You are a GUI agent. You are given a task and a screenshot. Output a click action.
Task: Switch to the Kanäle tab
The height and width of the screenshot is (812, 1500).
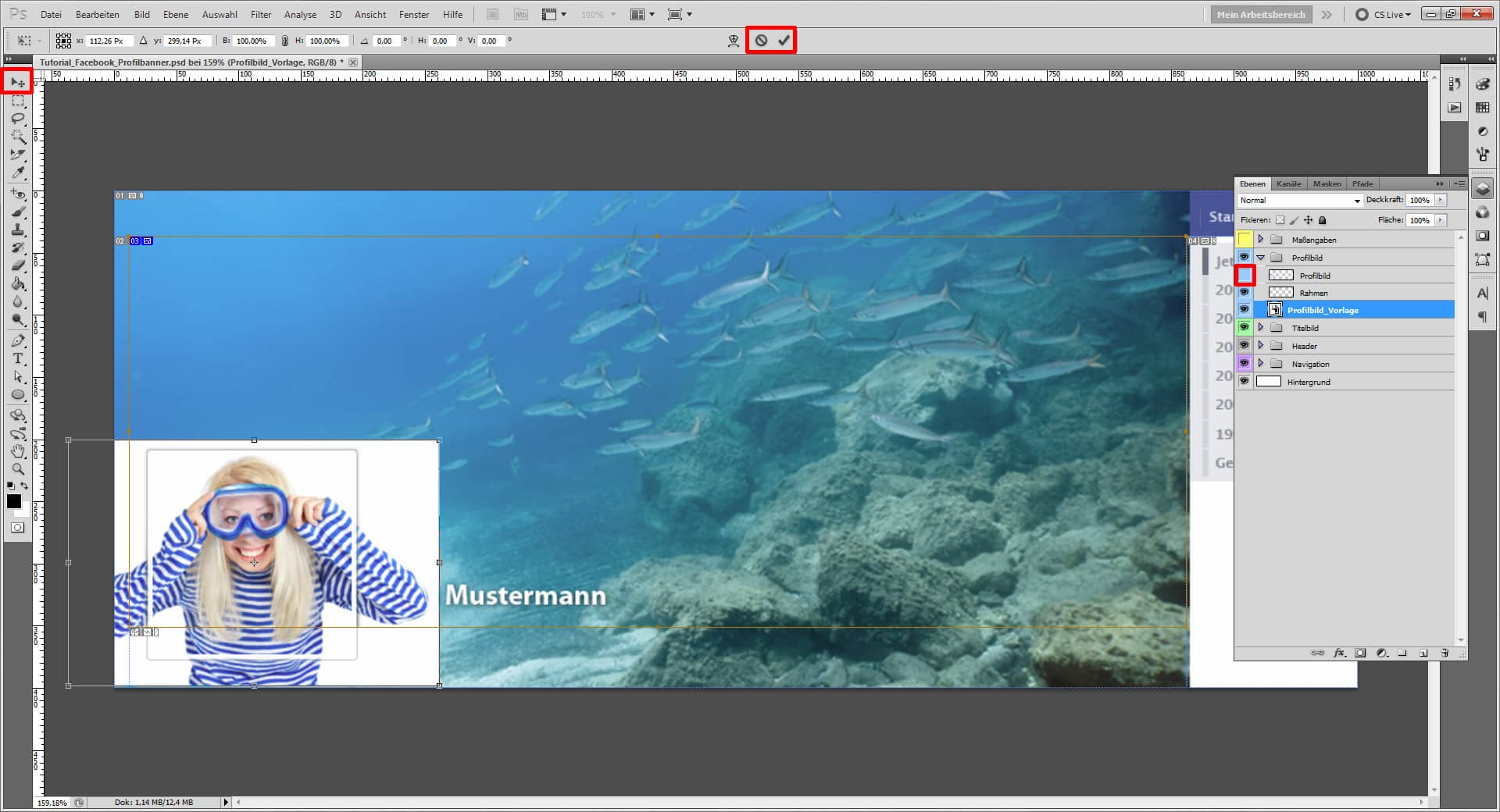click(1288, 183)
